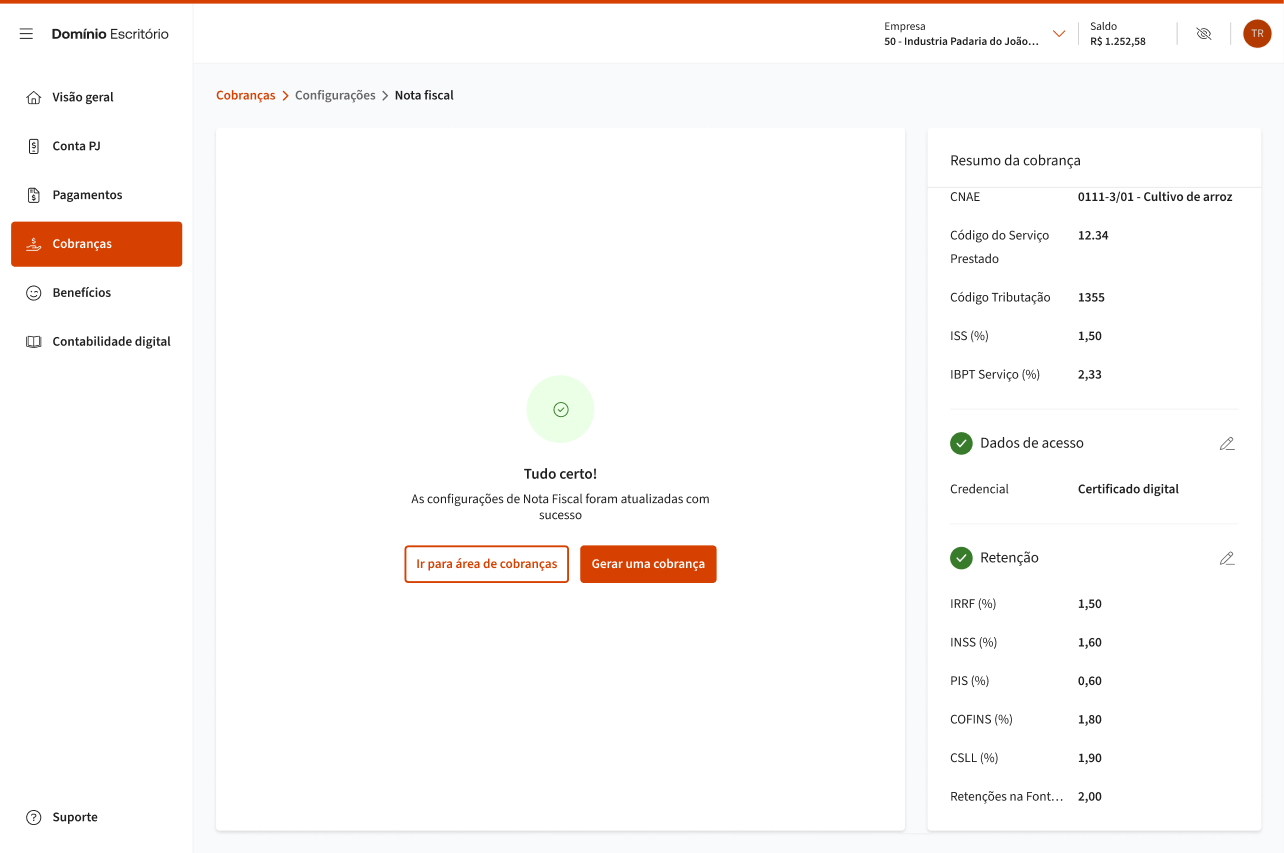This screenshot has width=1284, height=853.
Task: Toggle balance visibility eye icon
Action: point(1204,34)
